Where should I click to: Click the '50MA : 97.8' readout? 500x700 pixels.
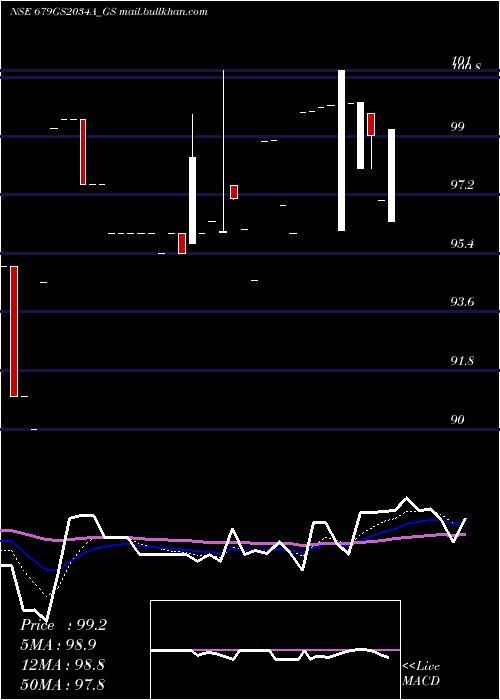tap(63, 684)
